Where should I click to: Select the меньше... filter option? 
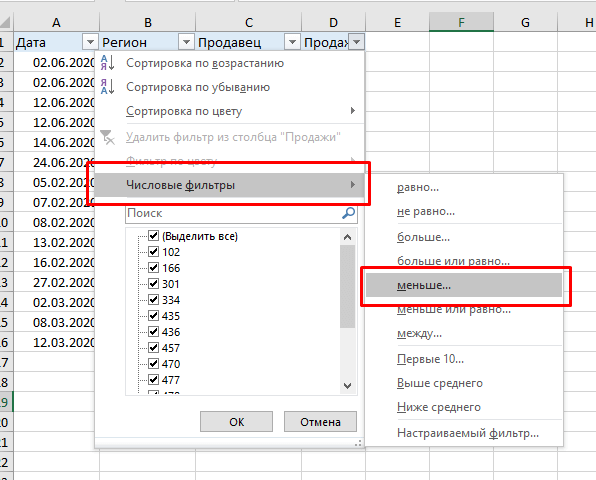click(x=464, y=285)
